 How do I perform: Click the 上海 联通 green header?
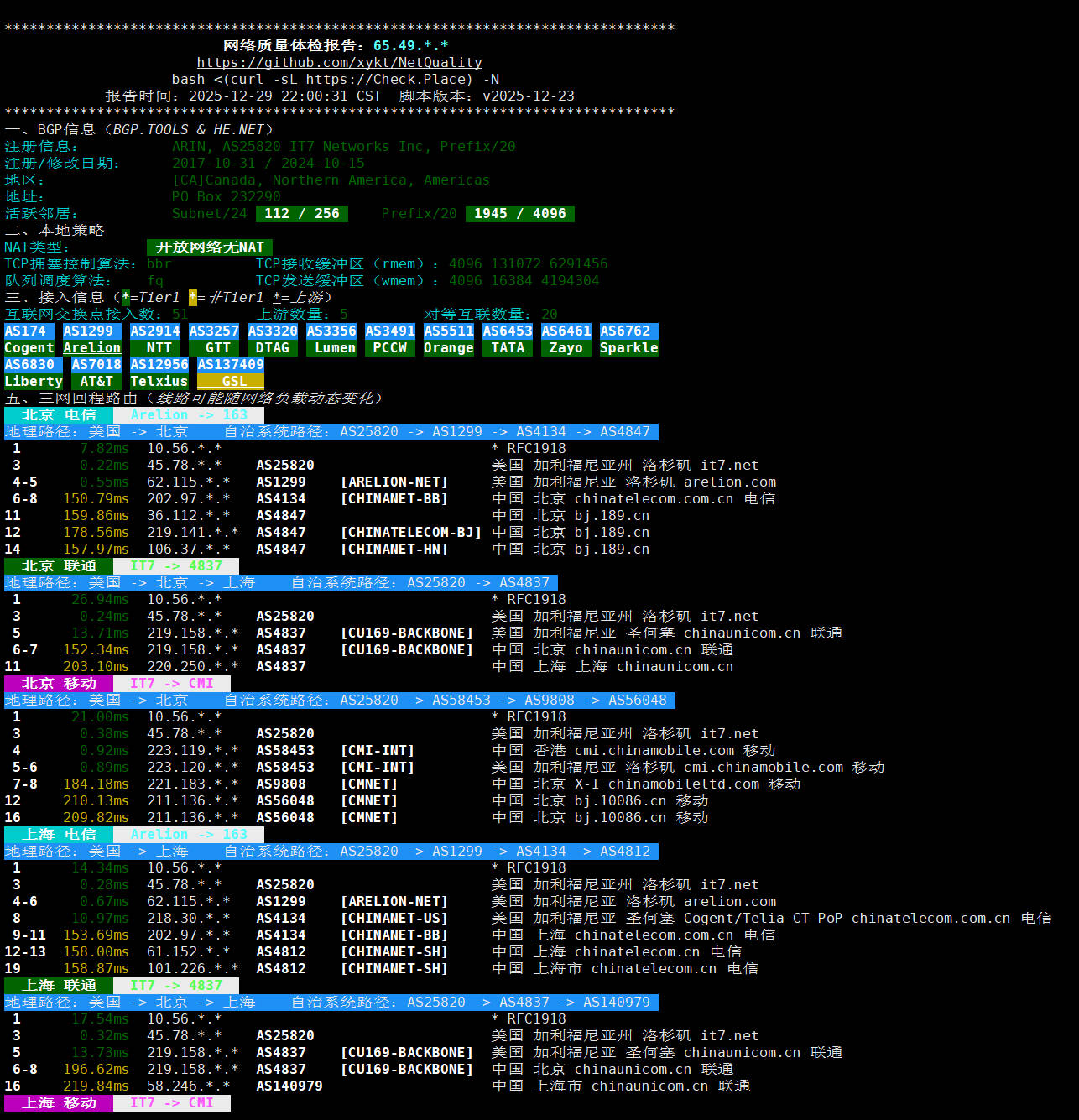click(59, 986)
